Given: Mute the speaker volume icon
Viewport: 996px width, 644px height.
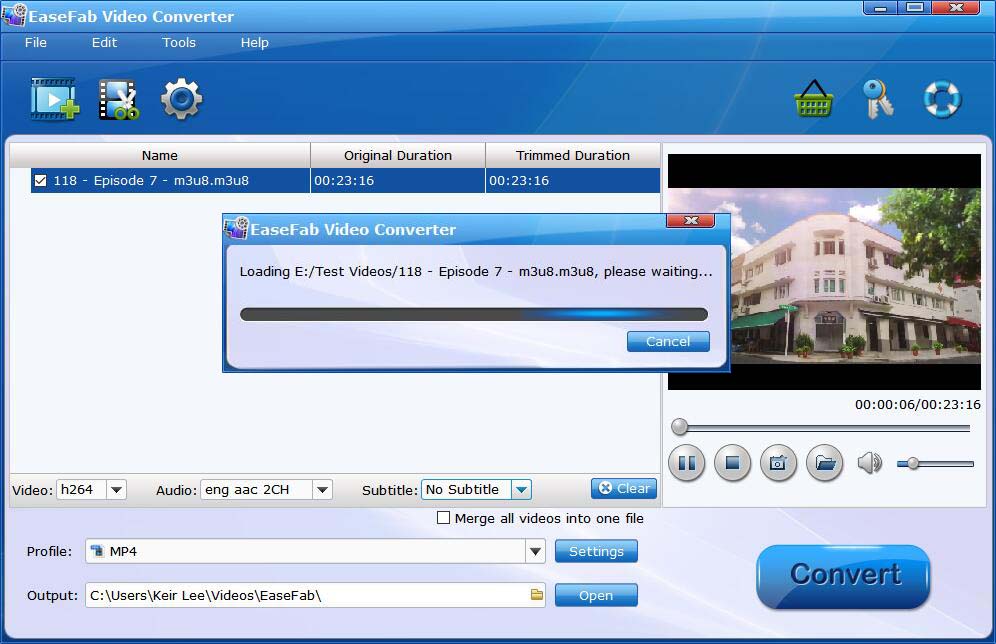Looking at the screenshot, I should coord(870,463).
